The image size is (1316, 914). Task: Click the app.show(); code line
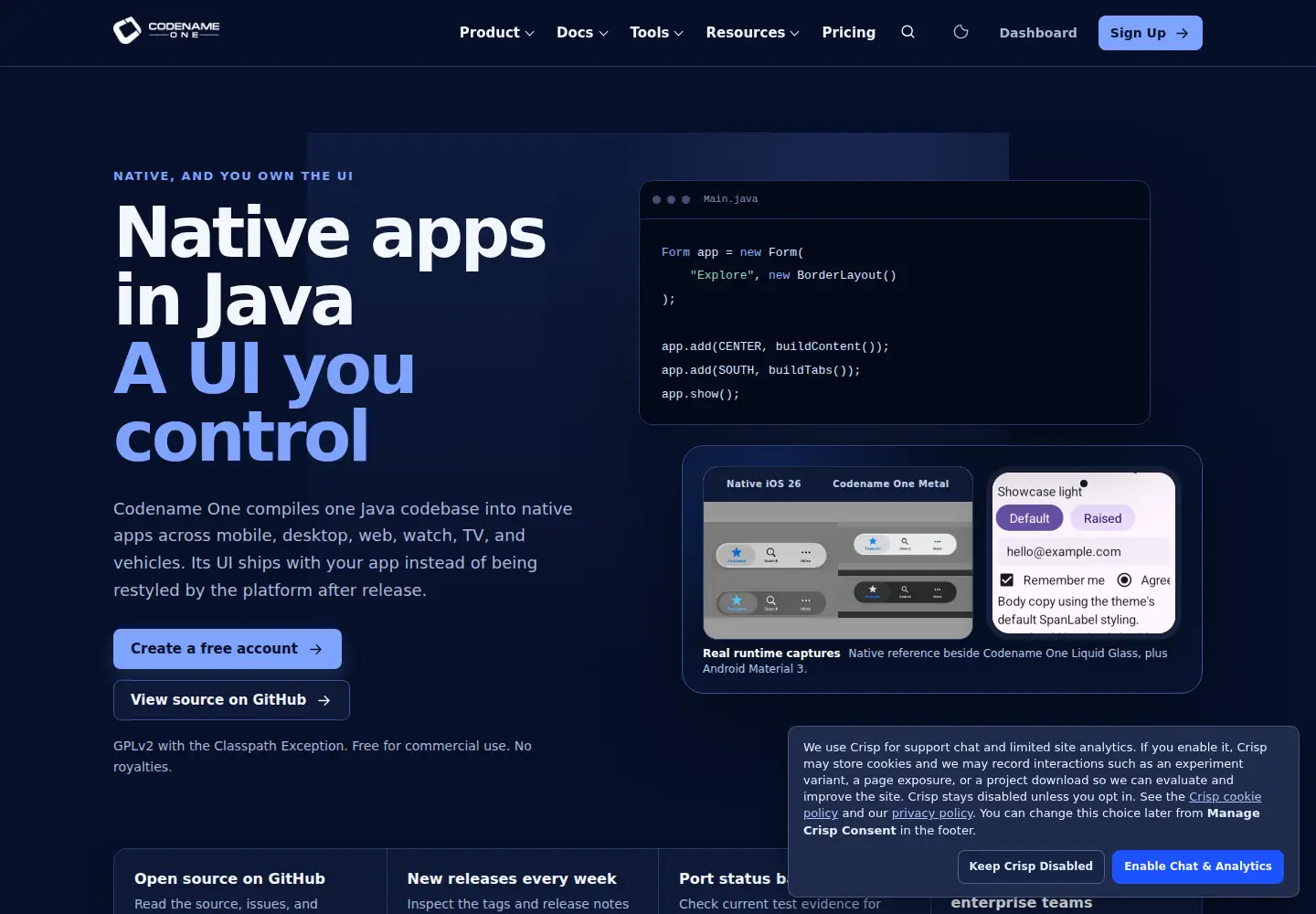pos(700,394)
